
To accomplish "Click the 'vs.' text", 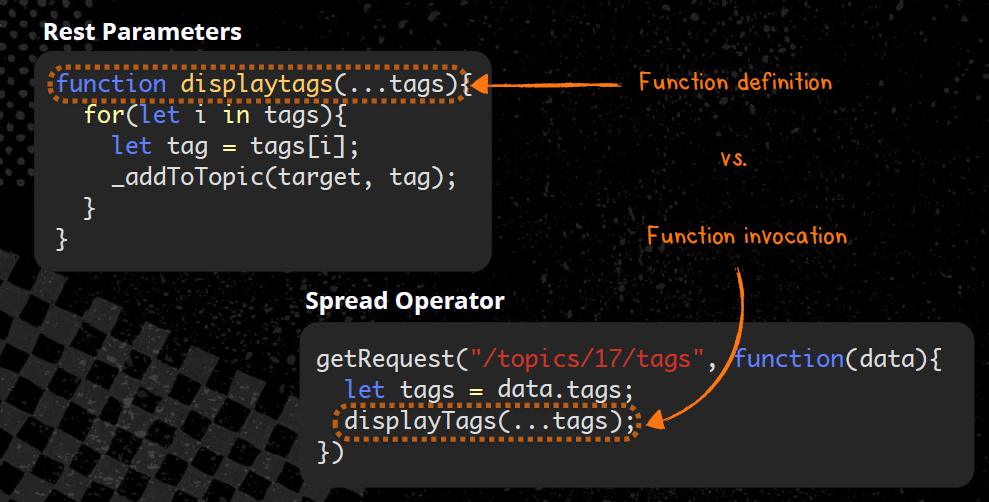I will [x=734, y=158].
